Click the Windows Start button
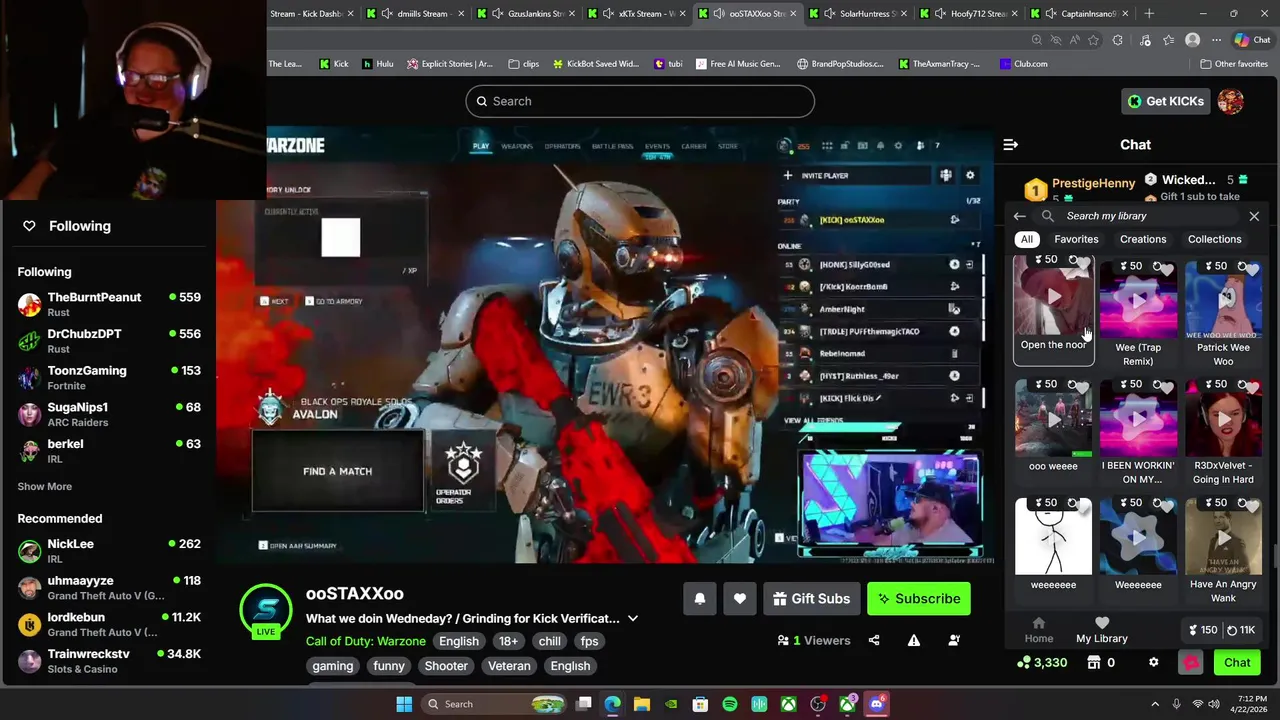The height and width of the screenshot is (720, 1280). pyautogui.click(x=404, y=704)
